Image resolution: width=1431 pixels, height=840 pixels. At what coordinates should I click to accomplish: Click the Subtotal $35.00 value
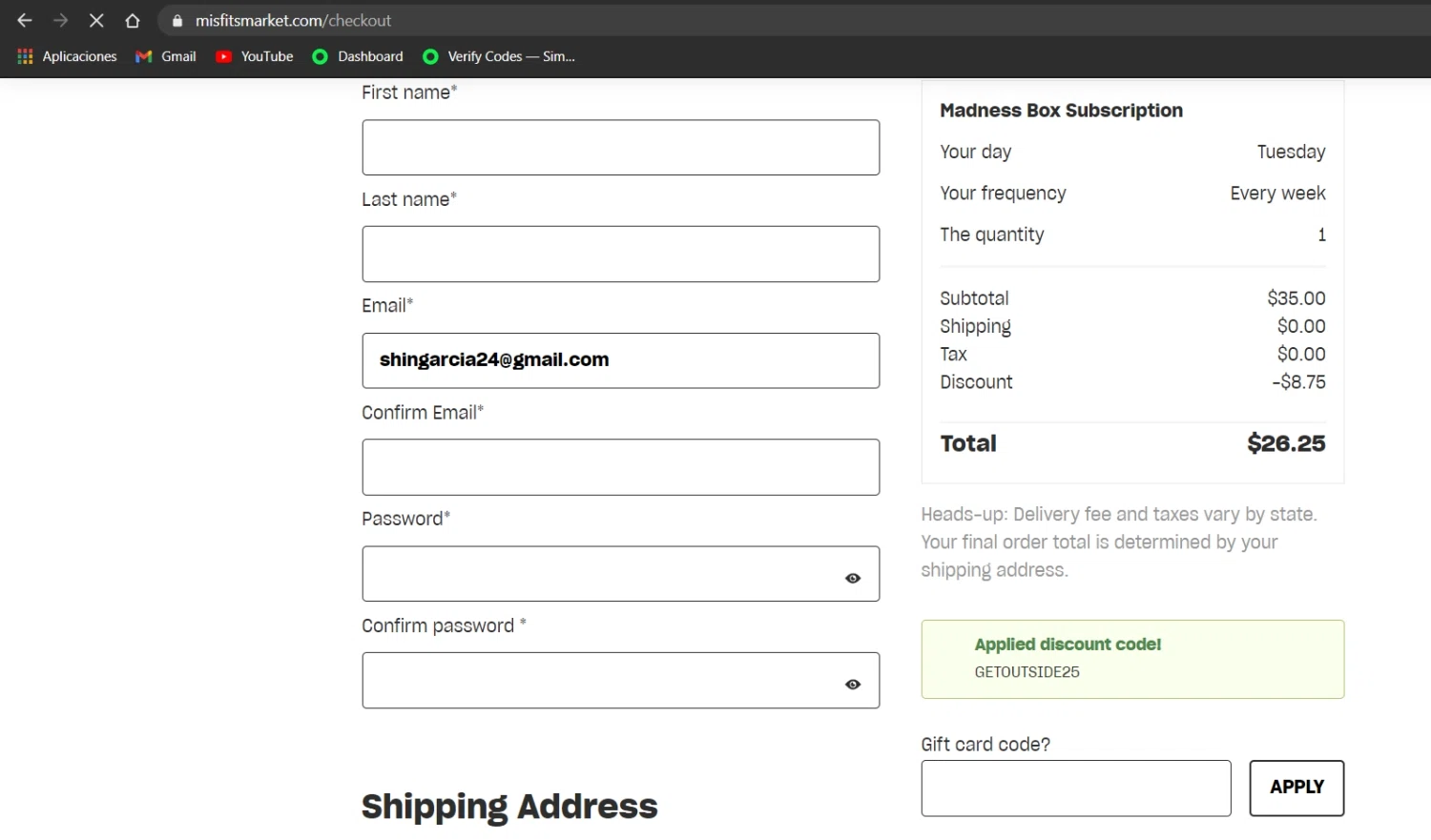coord(1296,298)
